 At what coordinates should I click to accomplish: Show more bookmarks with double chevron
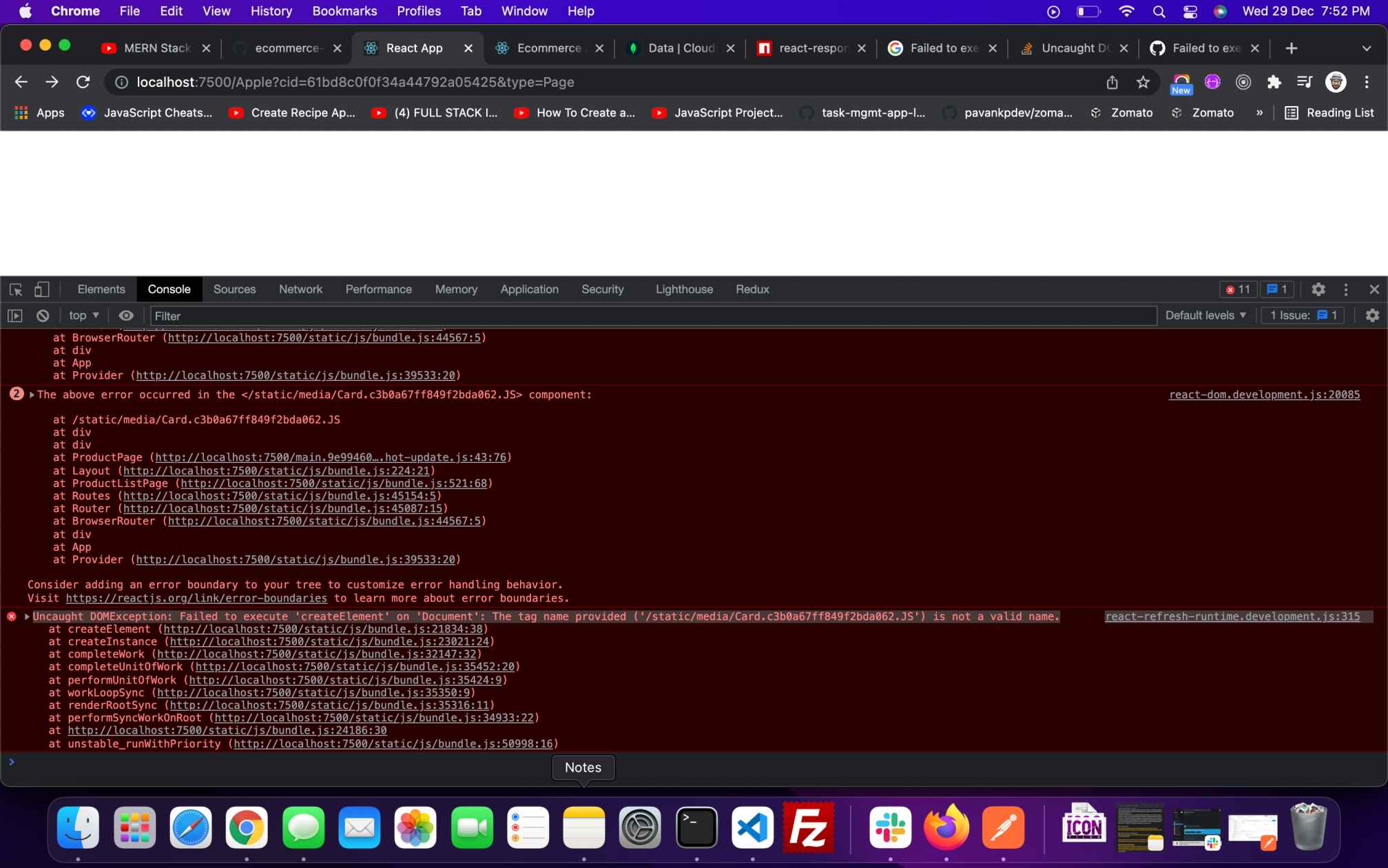[x=1259, y=113]
